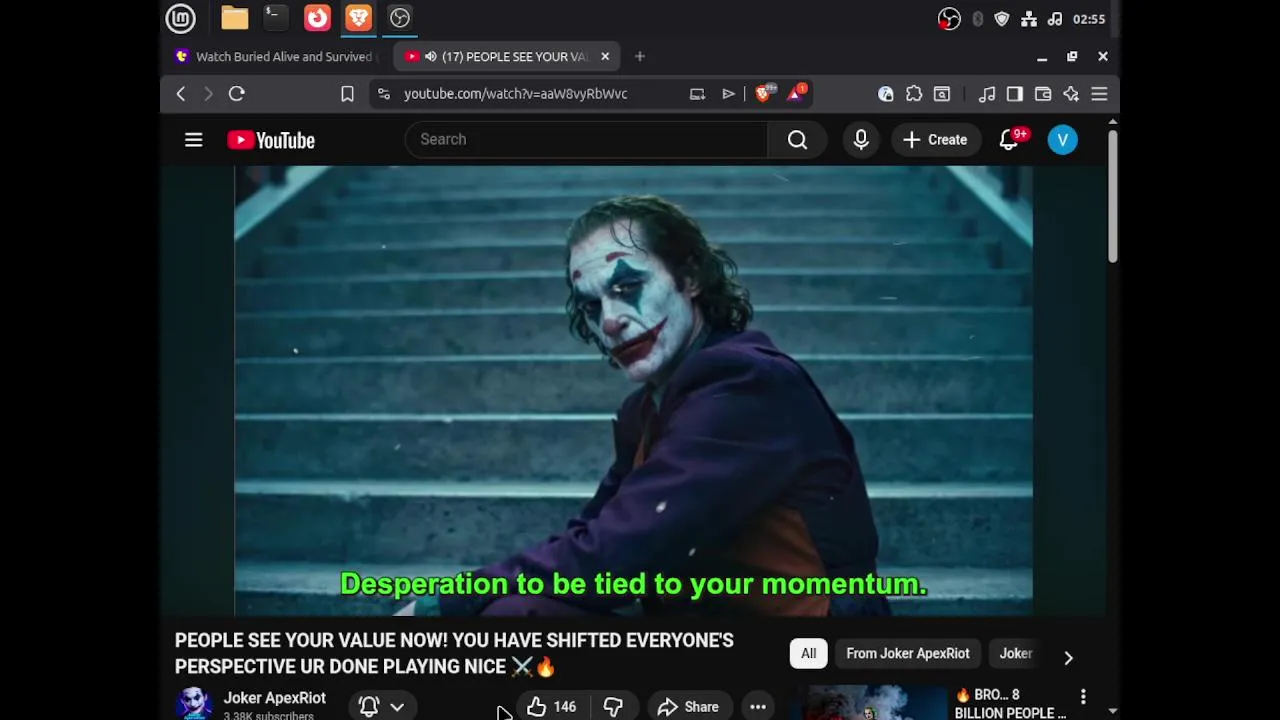Launch the file manager from panel

click(235, 18)
